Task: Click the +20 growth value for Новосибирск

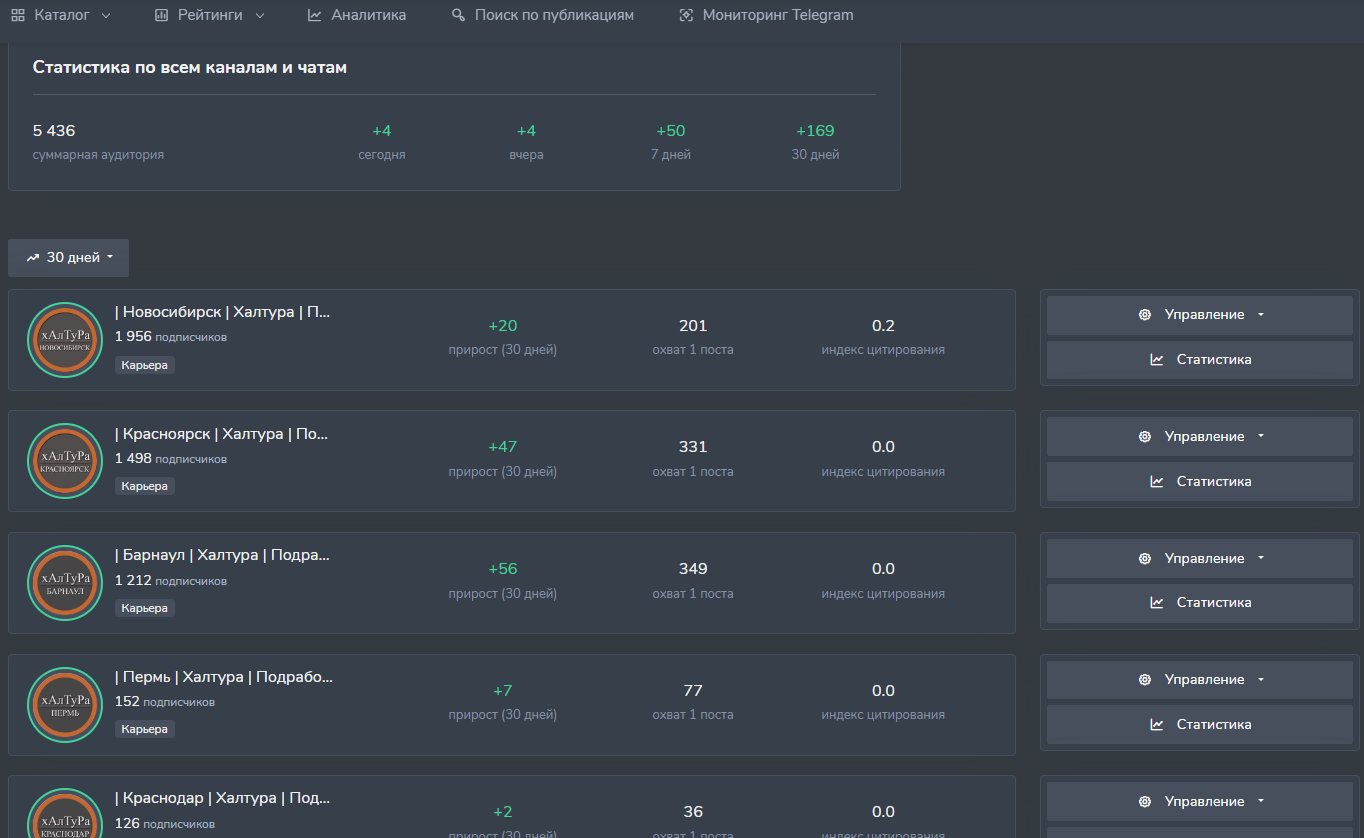Action: [503, 326]
